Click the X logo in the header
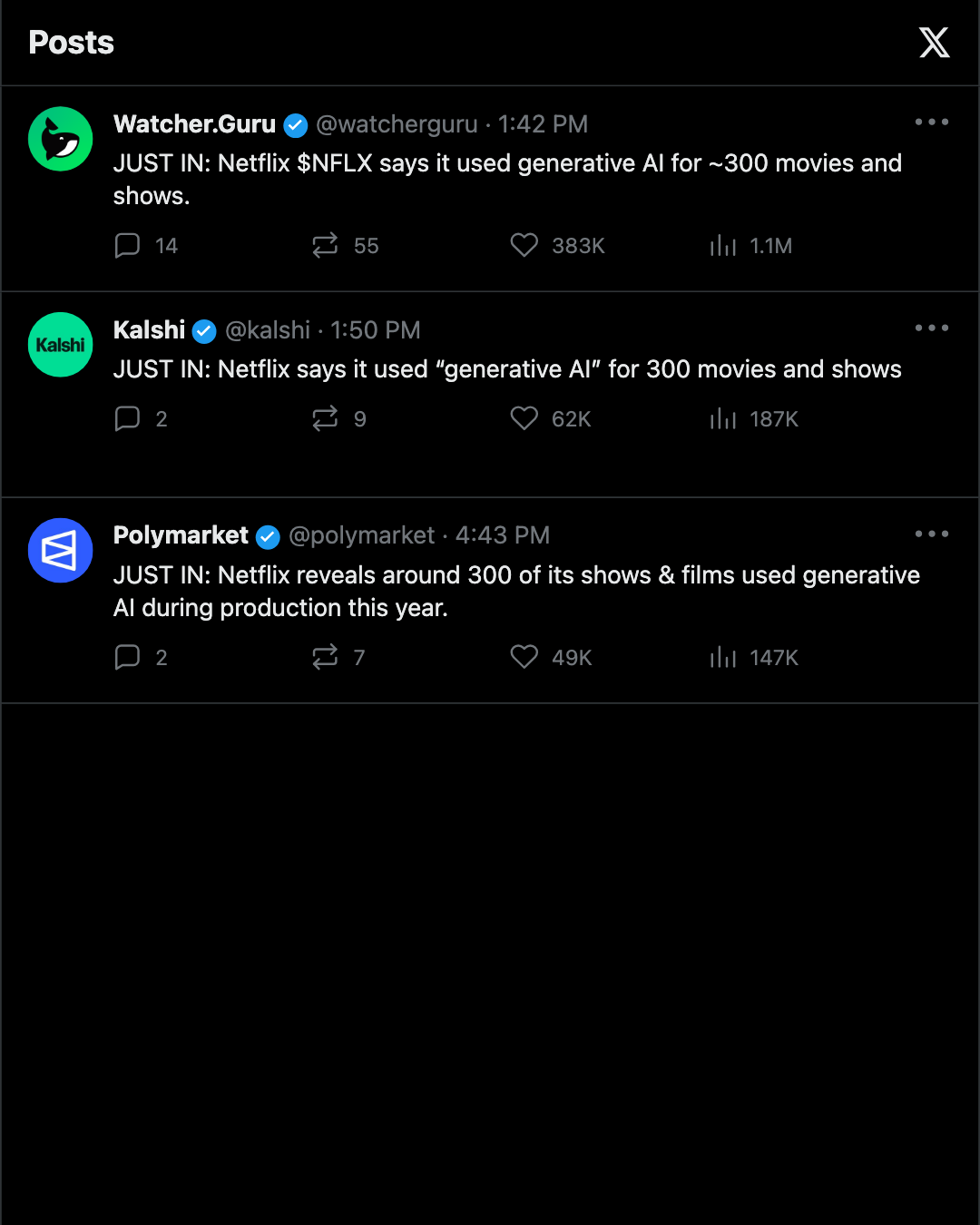The height and width of the screenshot is (1225, 980). pyautogui.click(x=934, y=43)
